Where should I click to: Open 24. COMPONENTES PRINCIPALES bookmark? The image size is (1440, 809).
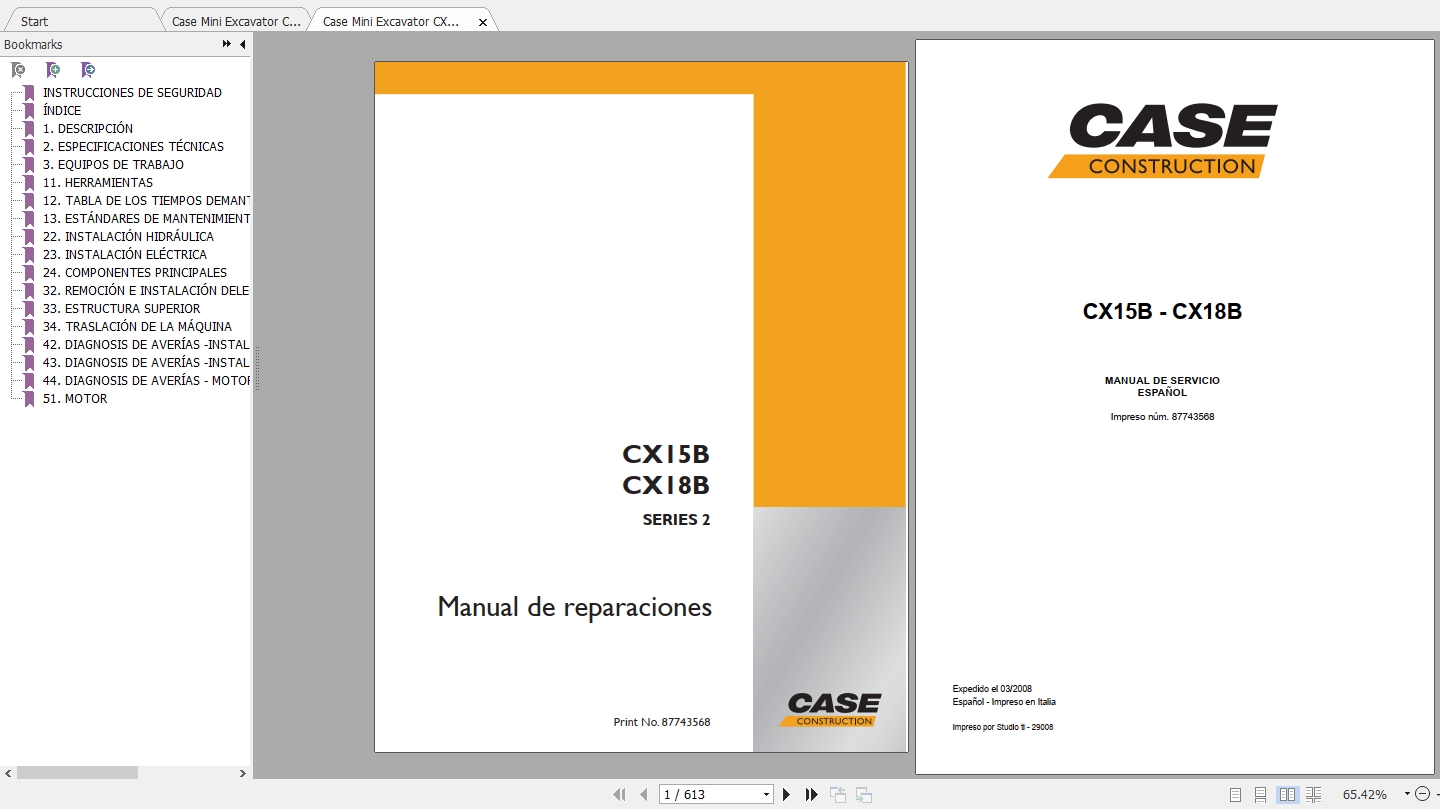135,273
